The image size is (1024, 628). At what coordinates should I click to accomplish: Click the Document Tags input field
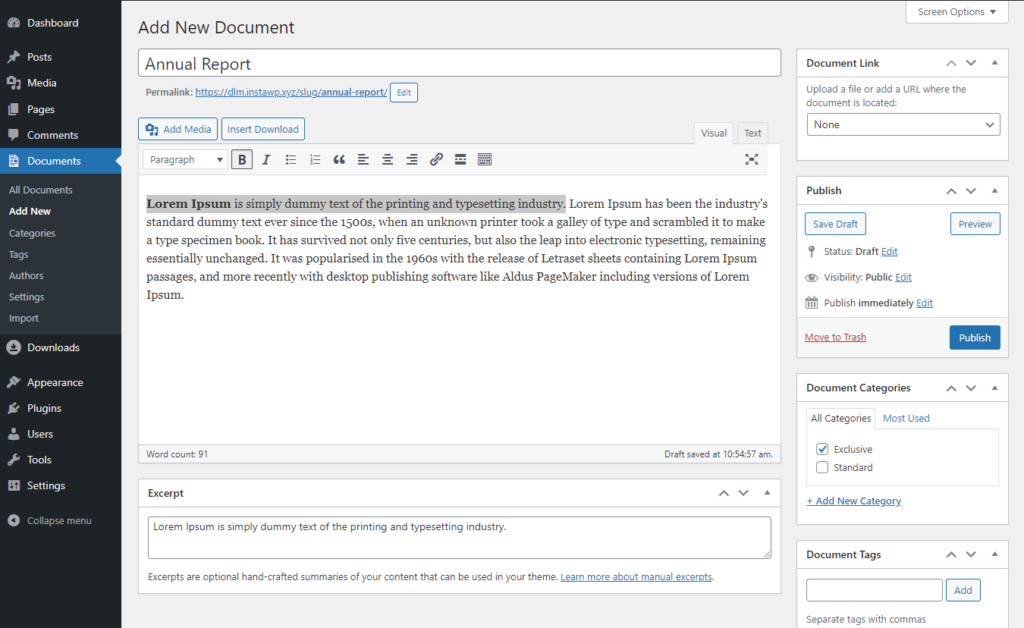874,590
